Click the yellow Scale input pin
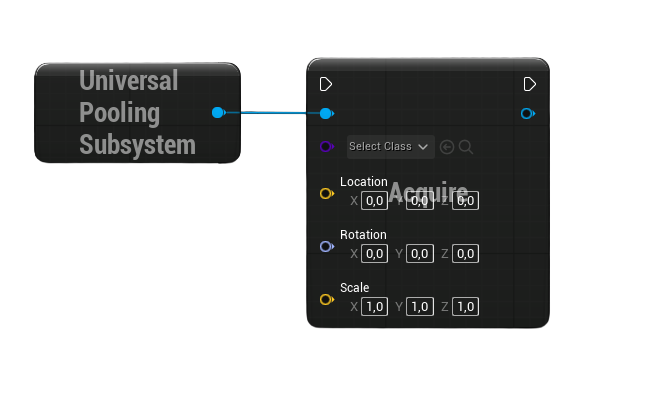Viewport: 645px width, 404px height. (326, 300)
